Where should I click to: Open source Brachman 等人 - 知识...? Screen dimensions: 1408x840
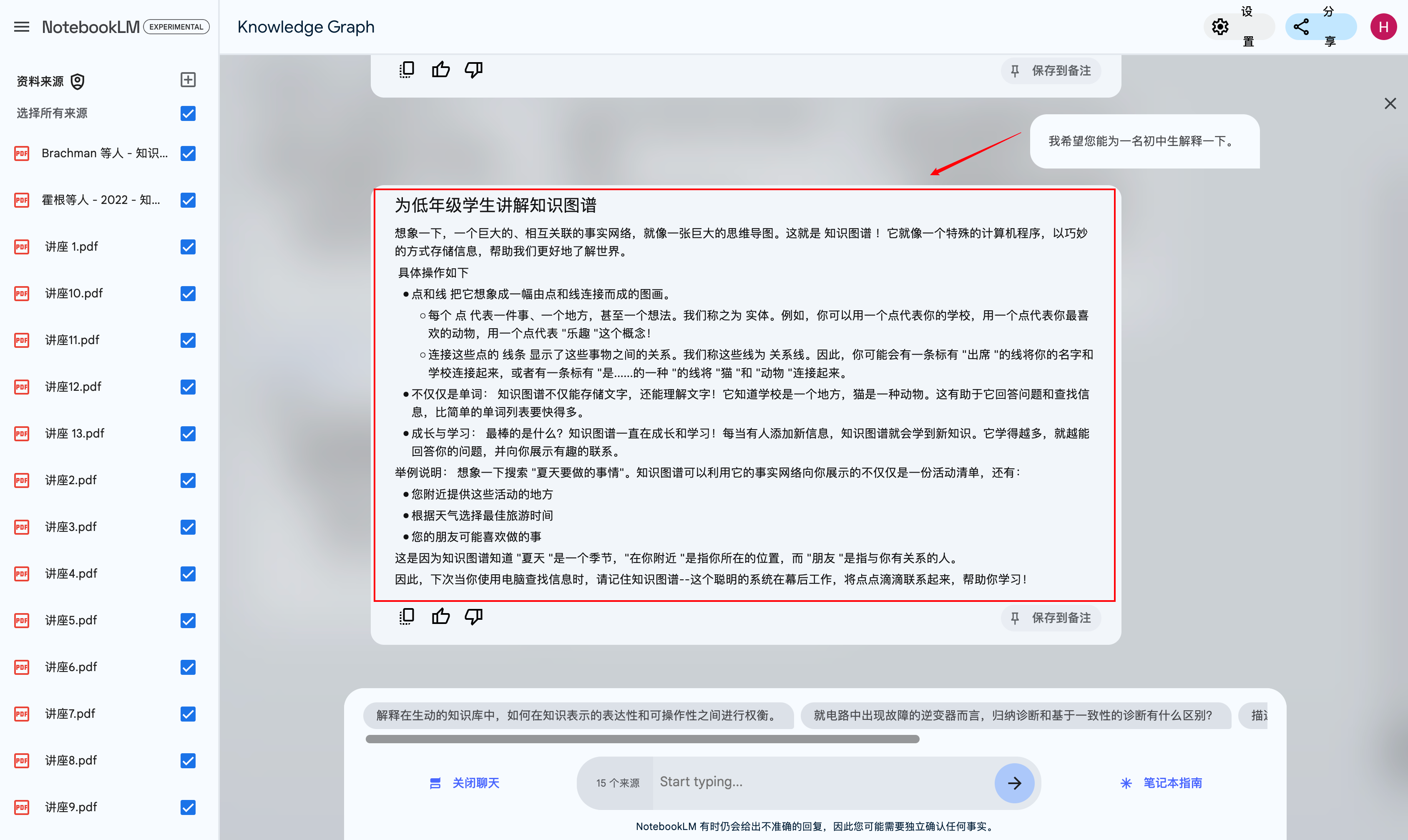click(105, 153)
